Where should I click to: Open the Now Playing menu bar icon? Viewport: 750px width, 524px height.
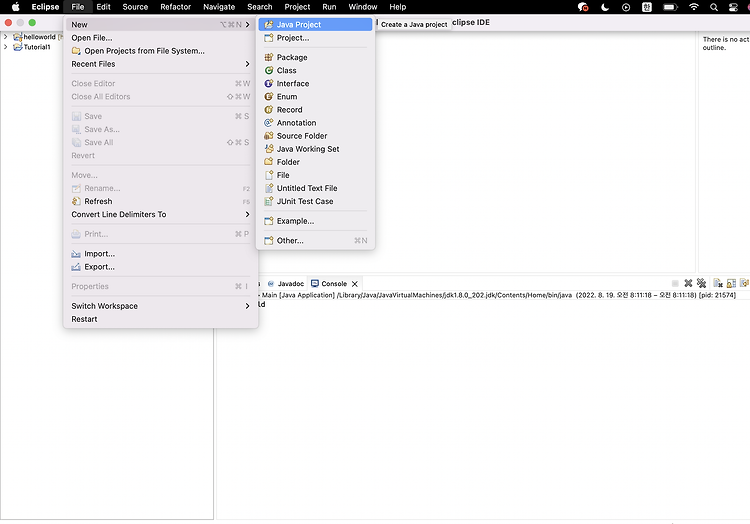[x=626, y=7]
